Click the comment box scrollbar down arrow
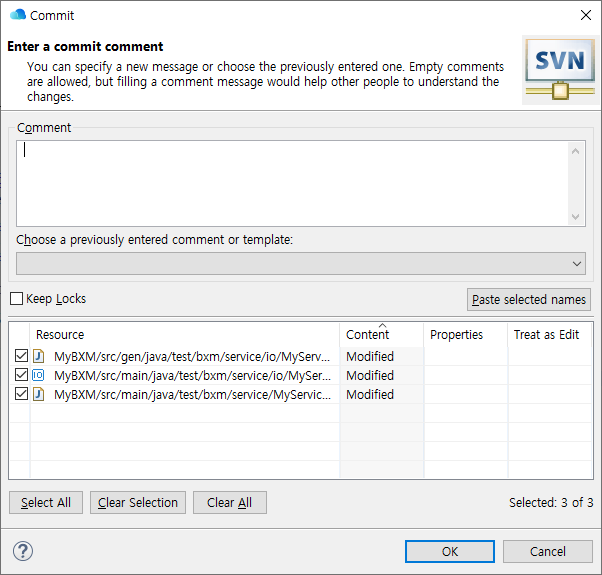Screen dimensions: 602x575 [576, 216]
